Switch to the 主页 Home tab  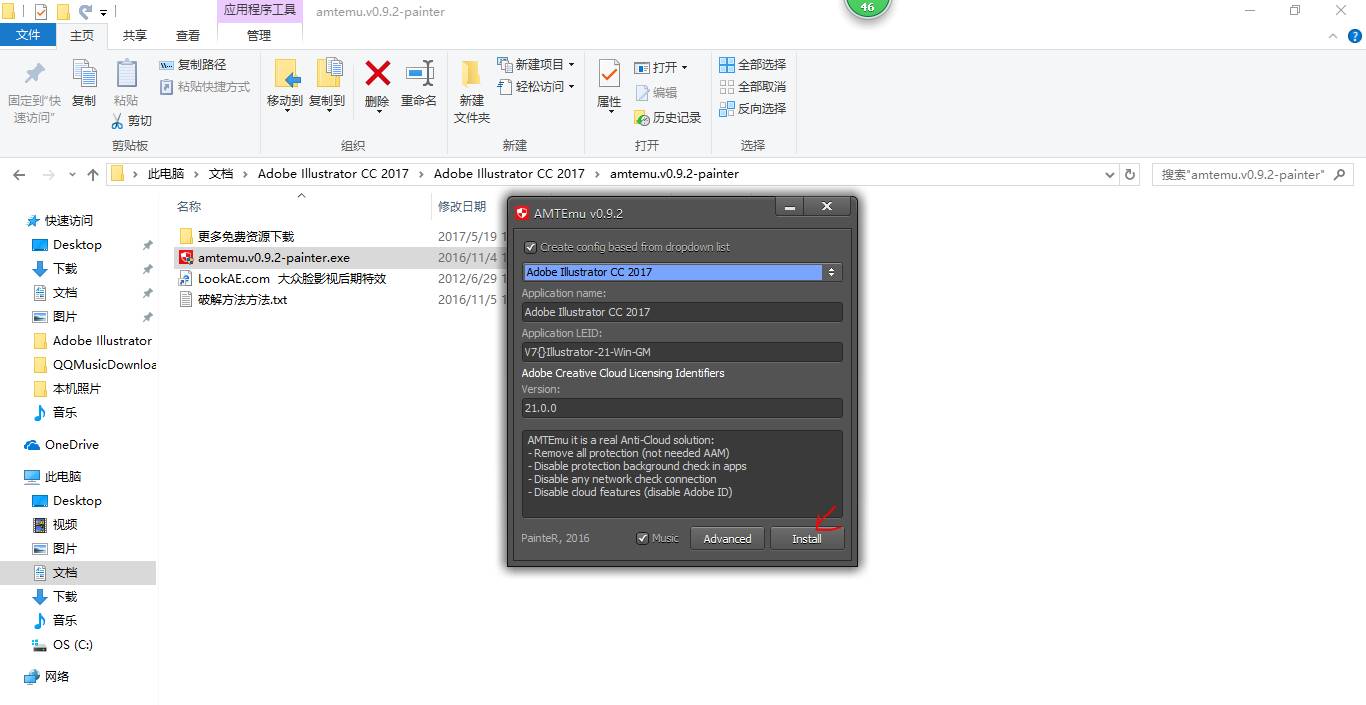pyautogui.click(x=82, y=35)
